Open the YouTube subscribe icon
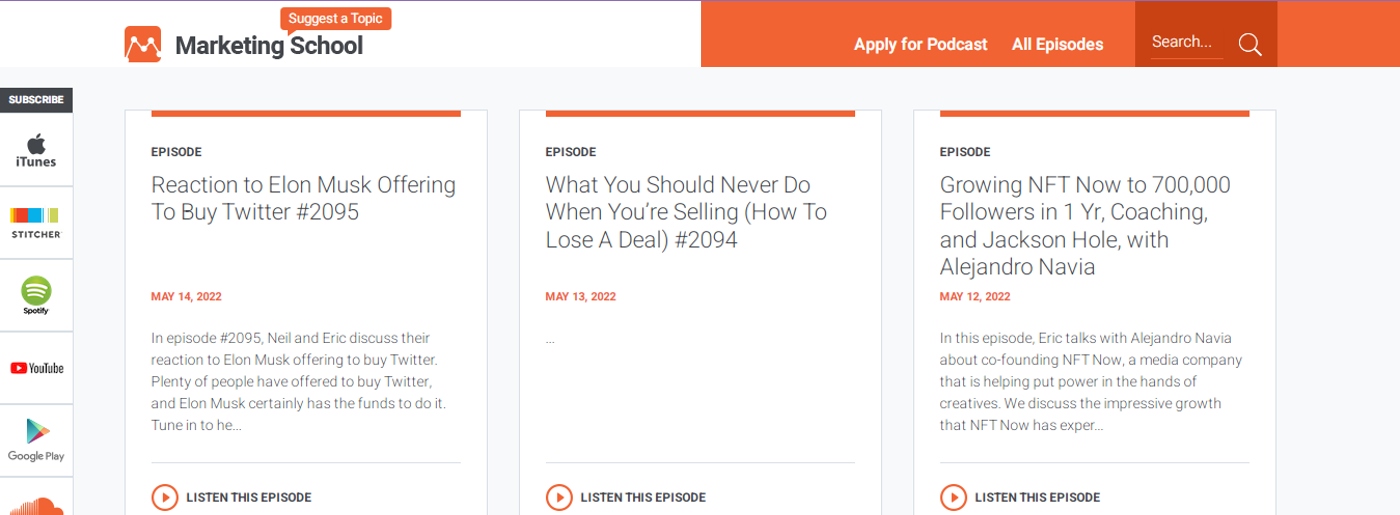The image size is (1400, 515). 36,368
